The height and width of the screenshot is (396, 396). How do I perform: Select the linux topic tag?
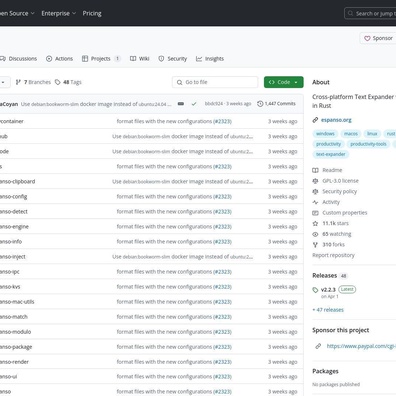click(x=372, y=134)
